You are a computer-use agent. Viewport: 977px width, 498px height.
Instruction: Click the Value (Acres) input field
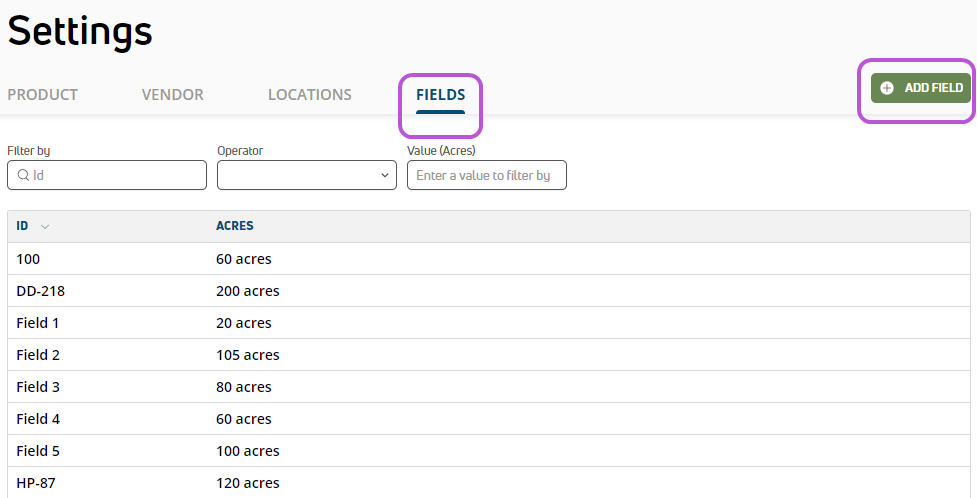coord(487,175)
